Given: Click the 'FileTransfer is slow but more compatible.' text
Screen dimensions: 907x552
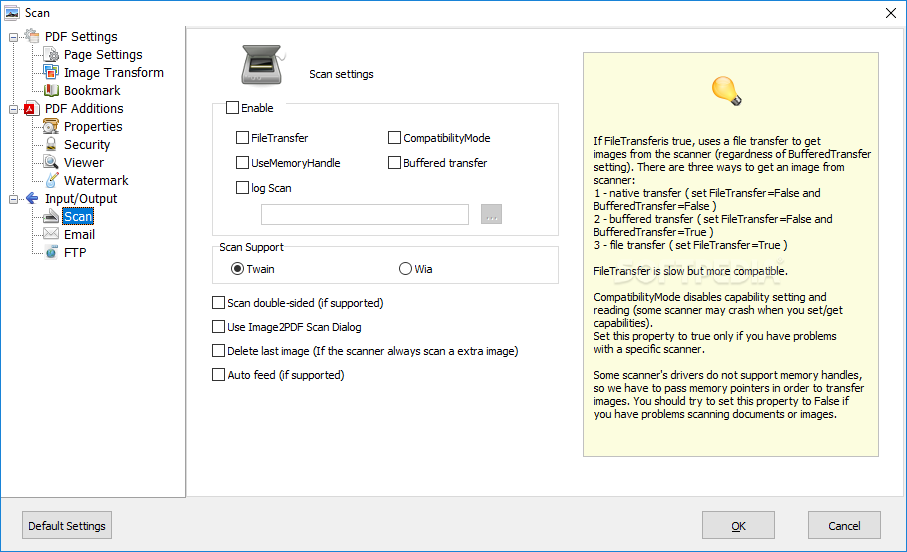Looking at the screenshot, I should (x=690, y=271).
